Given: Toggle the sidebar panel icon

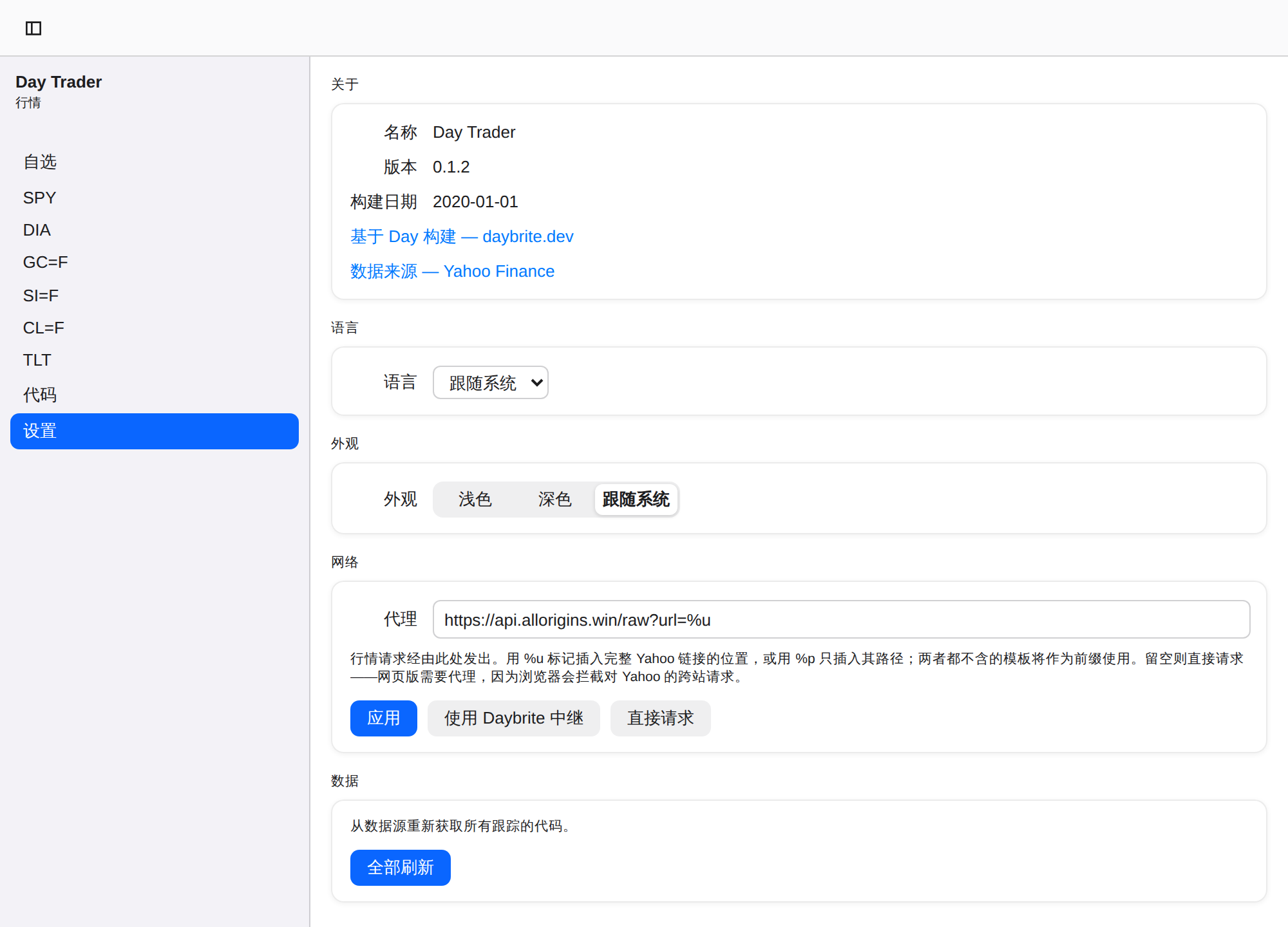Looking at the screenshot, I should click(33, 28).
